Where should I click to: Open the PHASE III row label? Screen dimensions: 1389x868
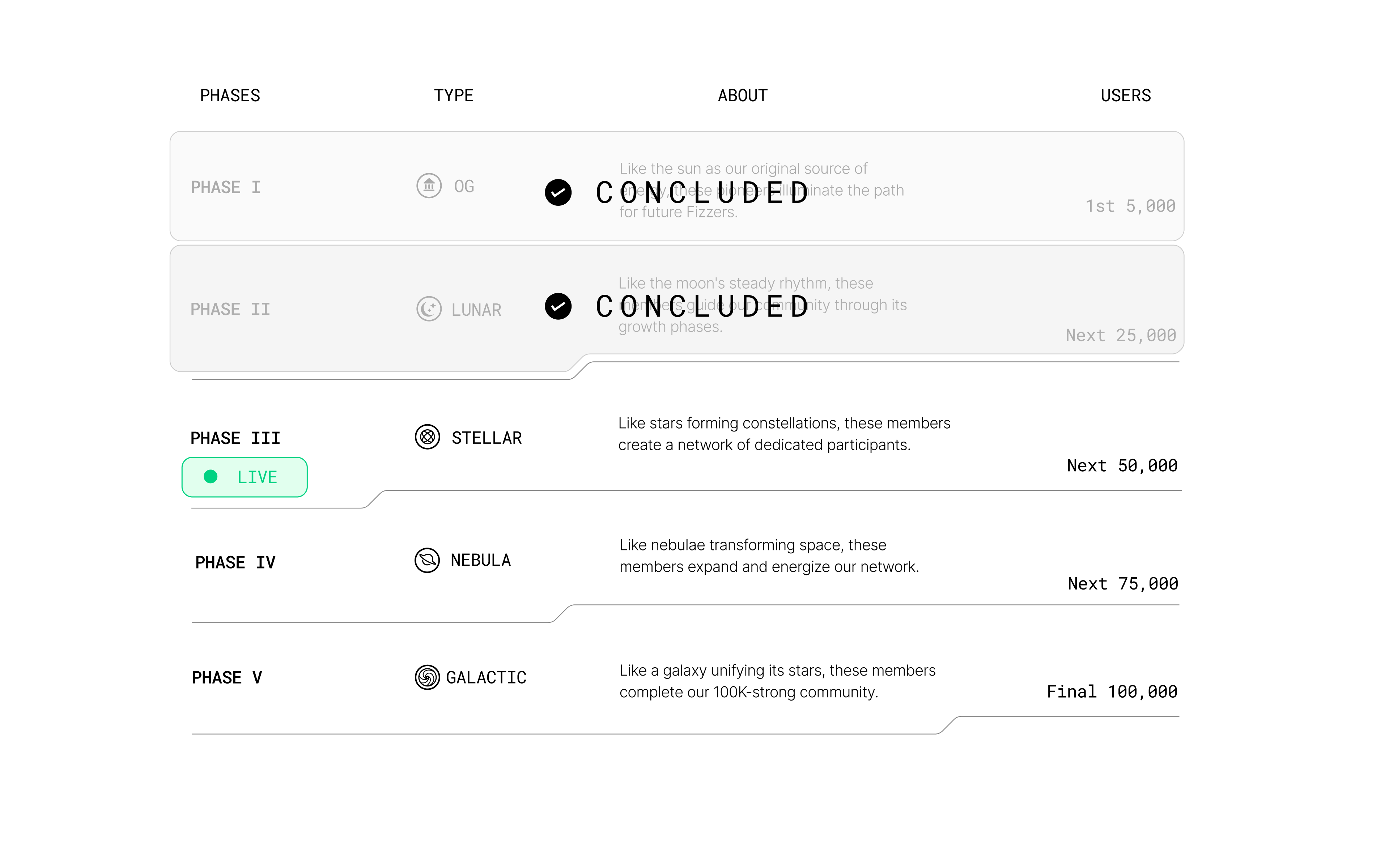(x=235, y=438)
